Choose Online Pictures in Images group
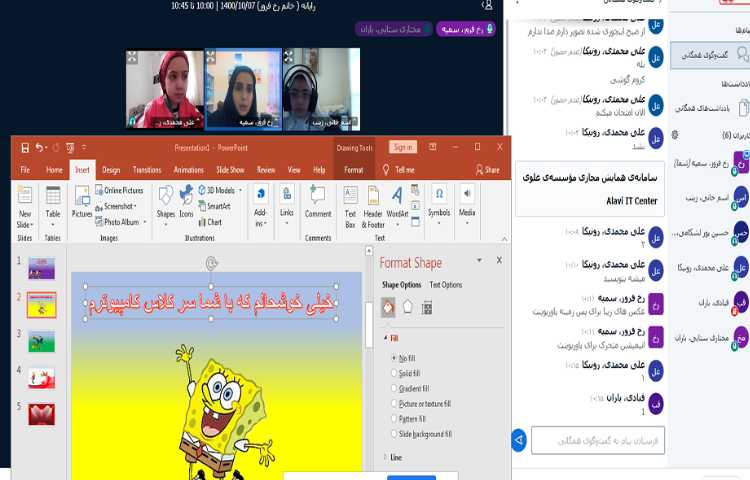Screen dimensions: 750x480 click(x=119, y=190)
